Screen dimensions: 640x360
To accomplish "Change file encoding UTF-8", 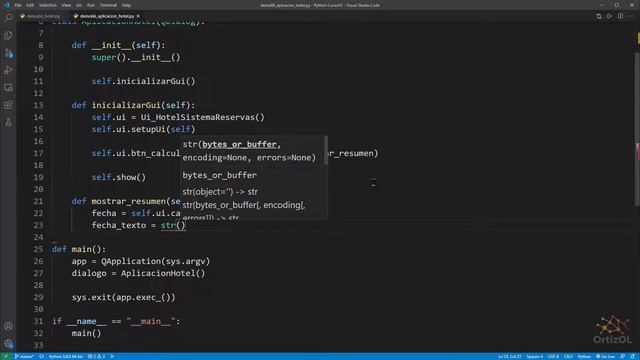I will (x=553, y=356).
